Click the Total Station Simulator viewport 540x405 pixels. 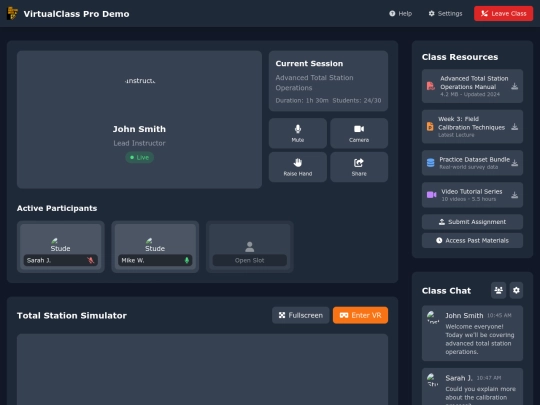tap(202, 369)
